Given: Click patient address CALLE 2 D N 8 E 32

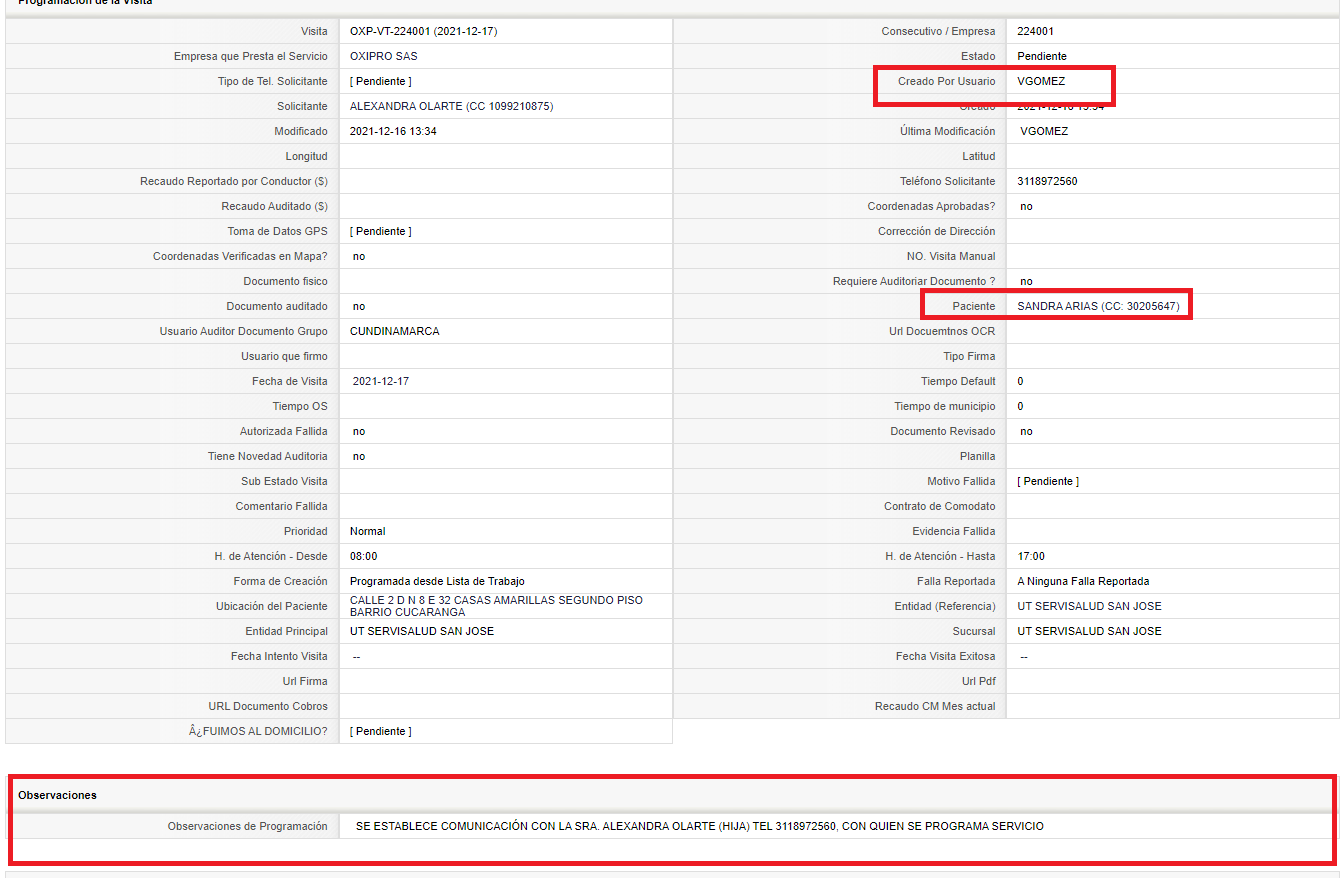Looking at the screenshot, I should [x=496, y=606].
